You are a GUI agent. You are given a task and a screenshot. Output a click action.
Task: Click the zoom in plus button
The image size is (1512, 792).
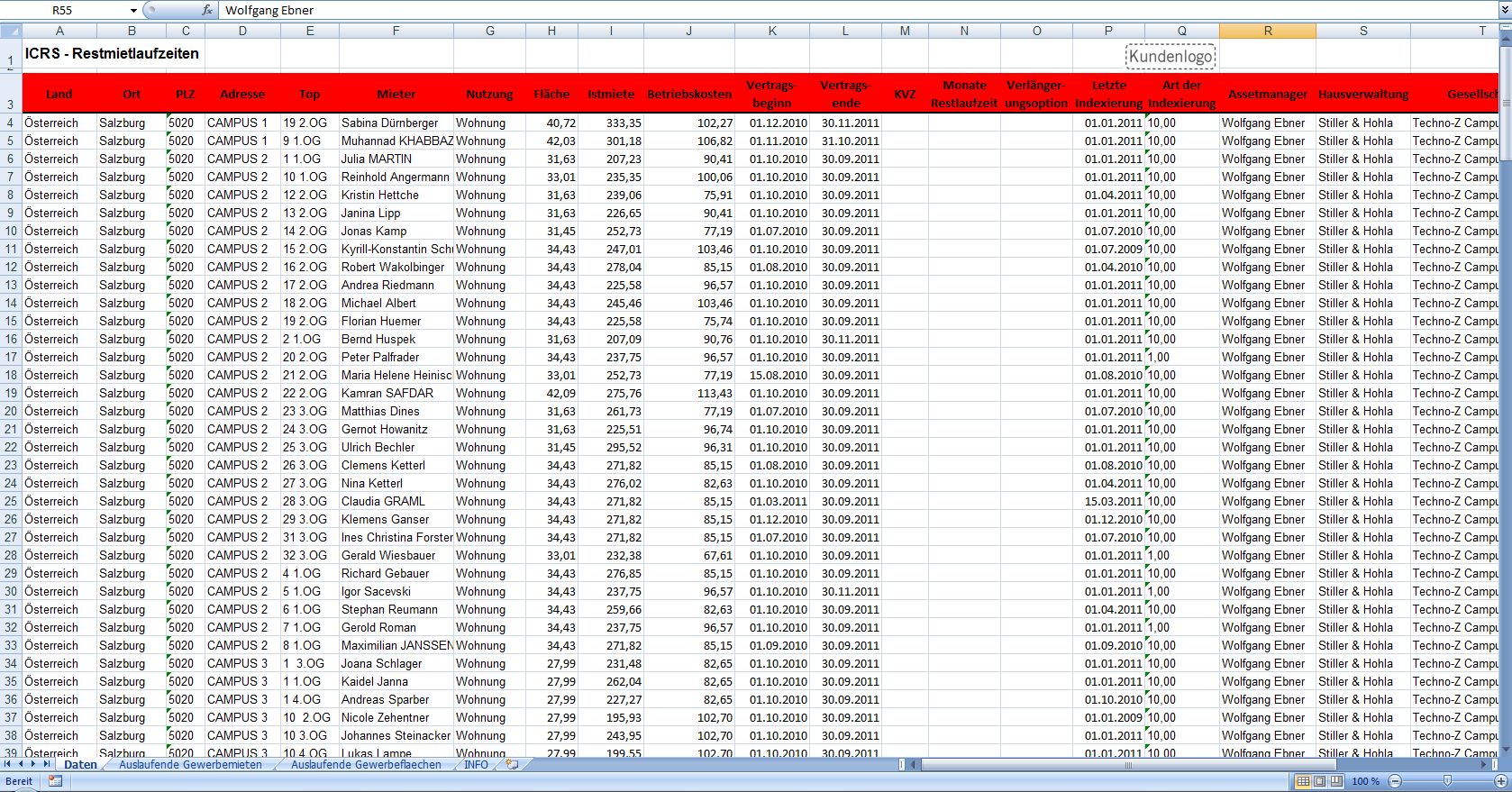(1501, 781)
